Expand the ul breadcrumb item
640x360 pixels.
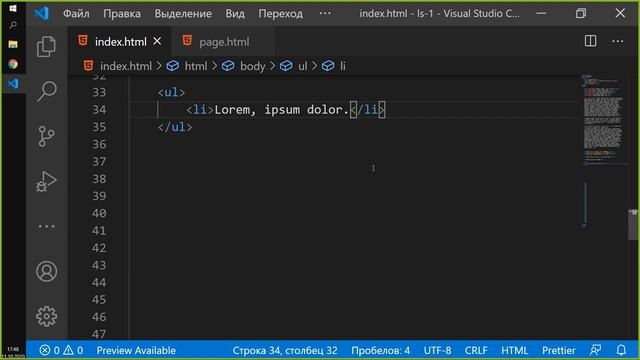302,66
